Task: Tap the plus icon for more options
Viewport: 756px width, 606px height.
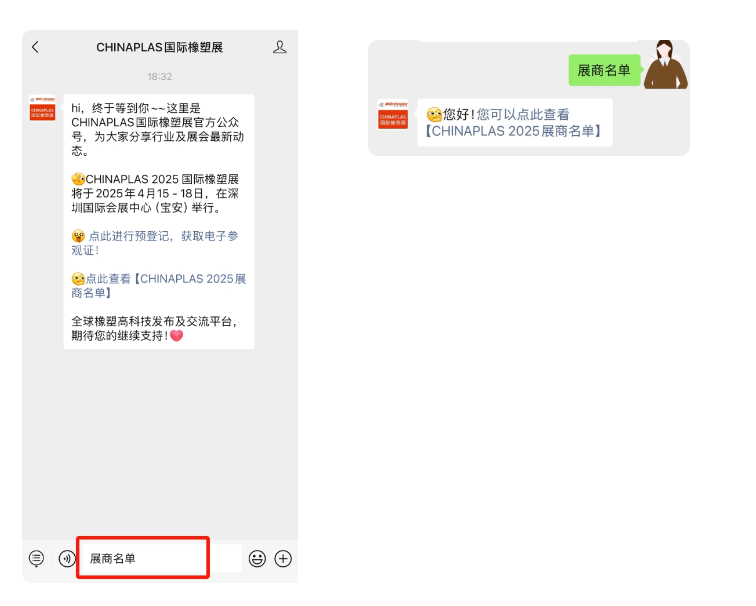Action: (283, 559)
